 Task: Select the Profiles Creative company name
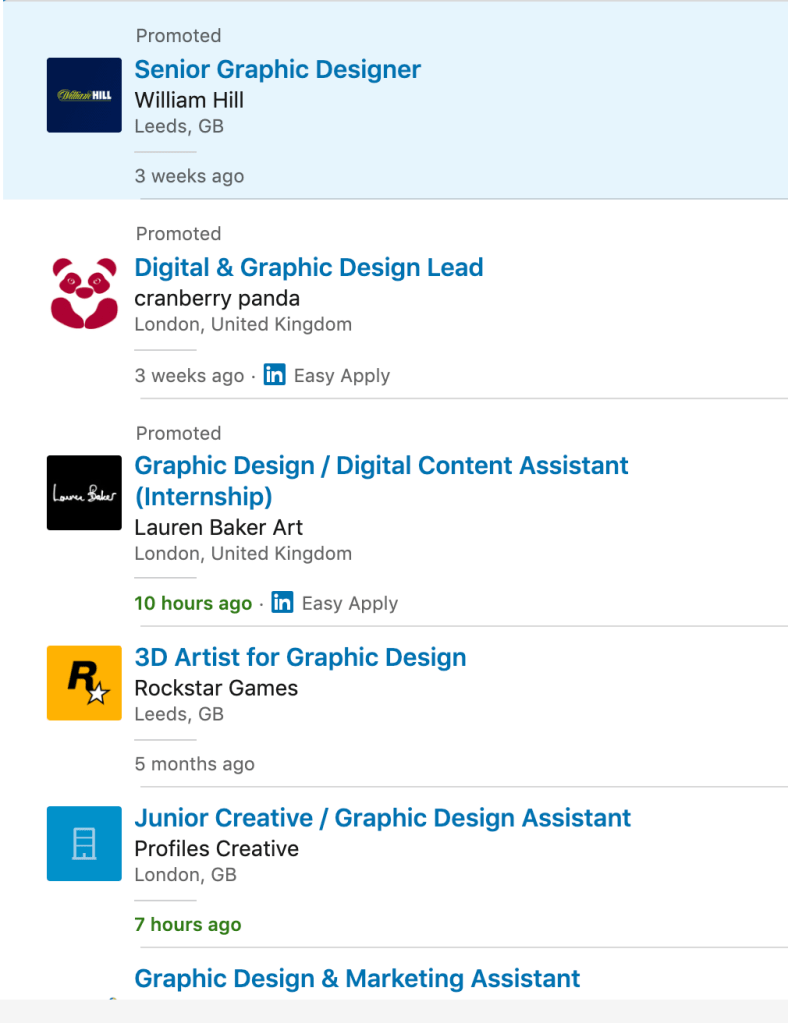(216, 848)
